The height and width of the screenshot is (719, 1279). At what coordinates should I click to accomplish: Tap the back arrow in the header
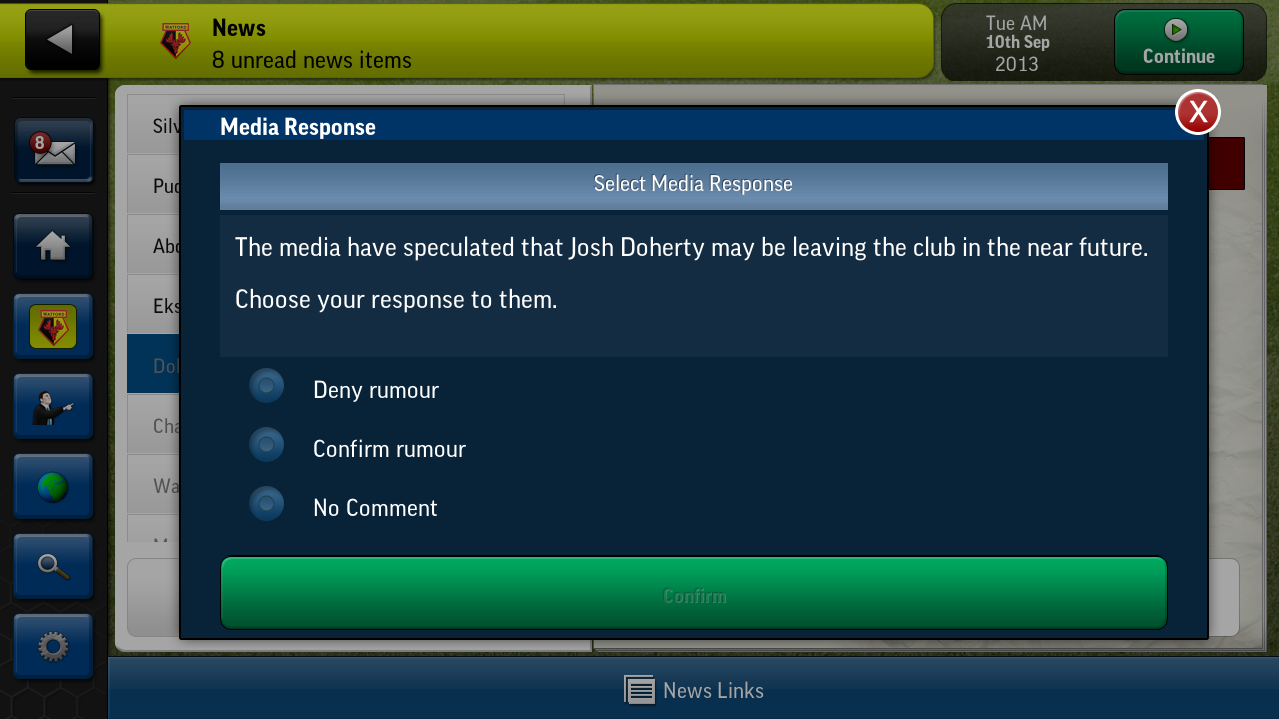[x=62, y=40]
